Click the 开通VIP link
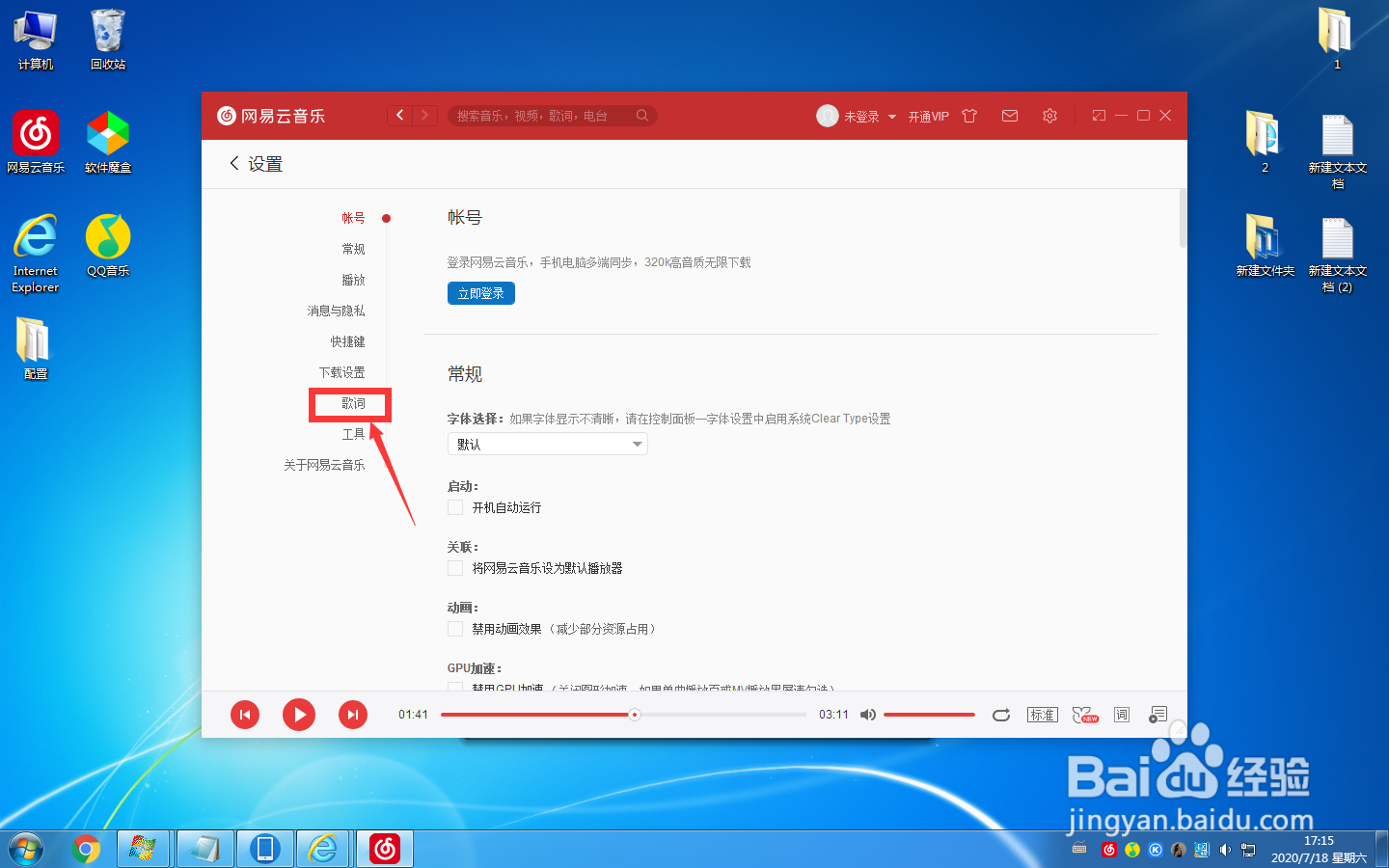 [927, 116]
